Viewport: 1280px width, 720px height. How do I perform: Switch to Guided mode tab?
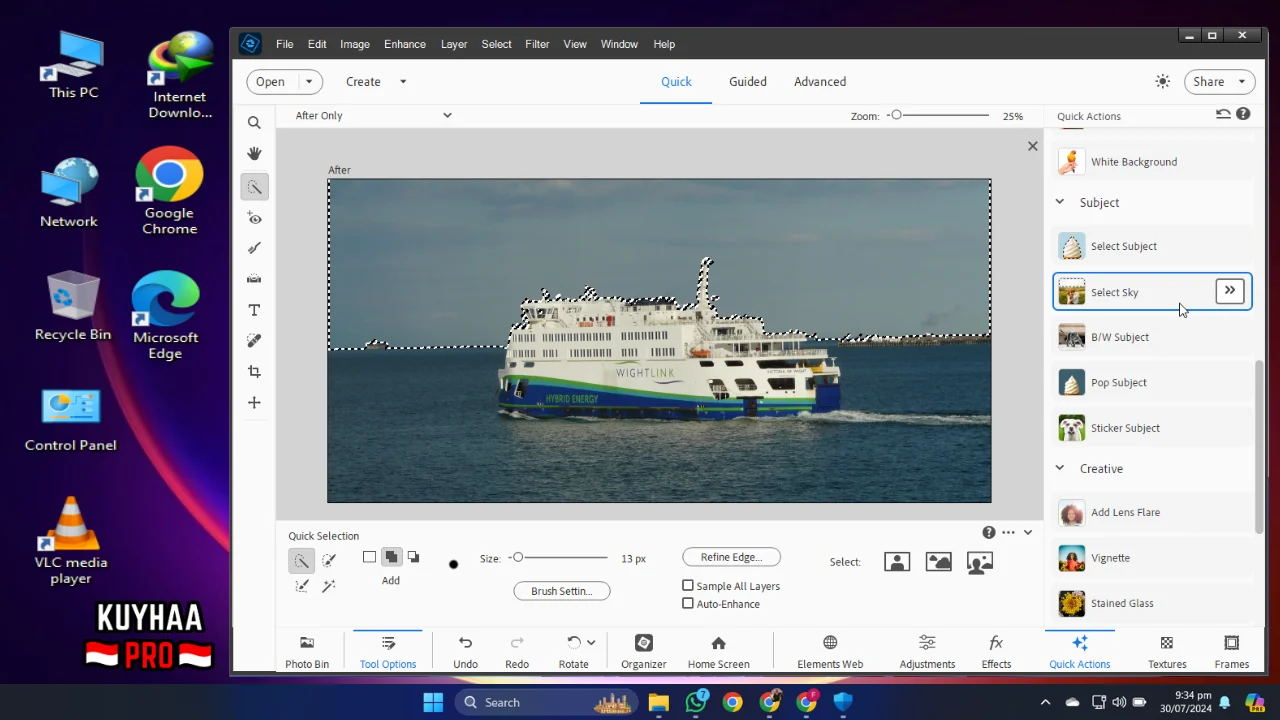pos(748,82)
